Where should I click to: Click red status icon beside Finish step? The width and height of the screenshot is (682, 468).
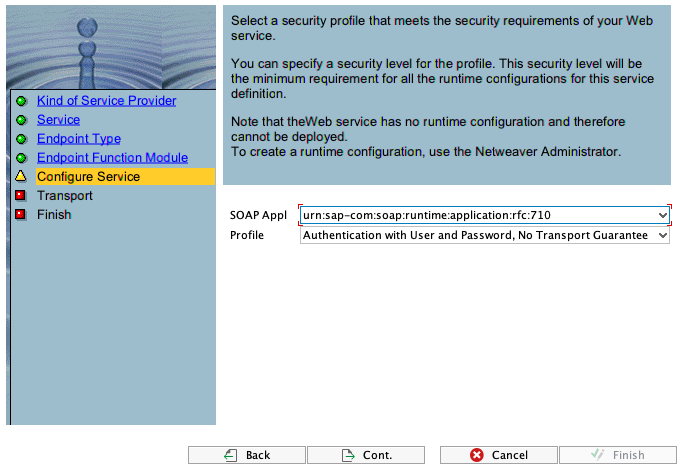[x=20, y=214]
